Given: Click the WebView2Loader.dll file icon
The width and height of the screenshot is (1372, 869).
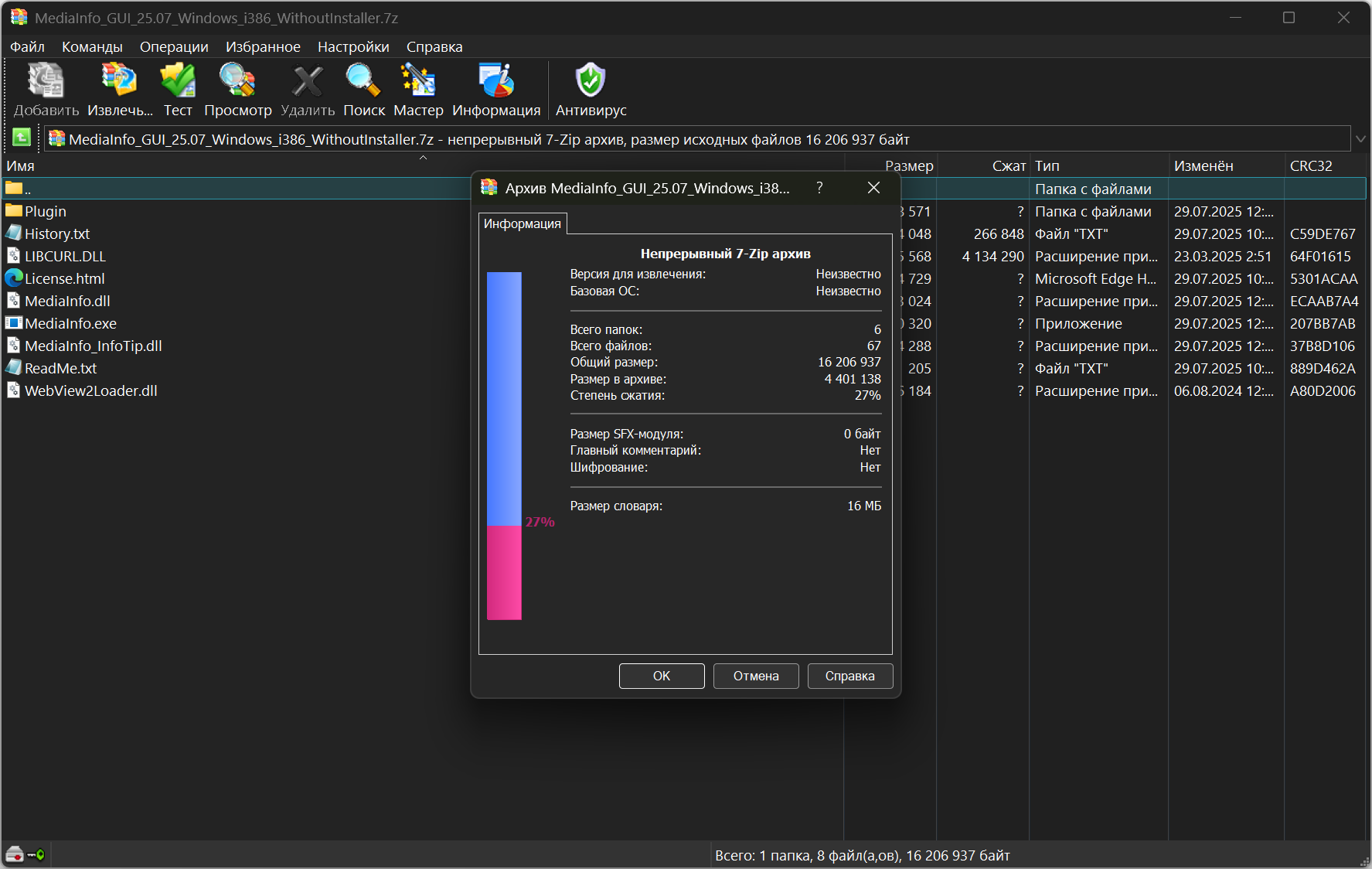Looking at the screenshot, I should coord(14,390).
